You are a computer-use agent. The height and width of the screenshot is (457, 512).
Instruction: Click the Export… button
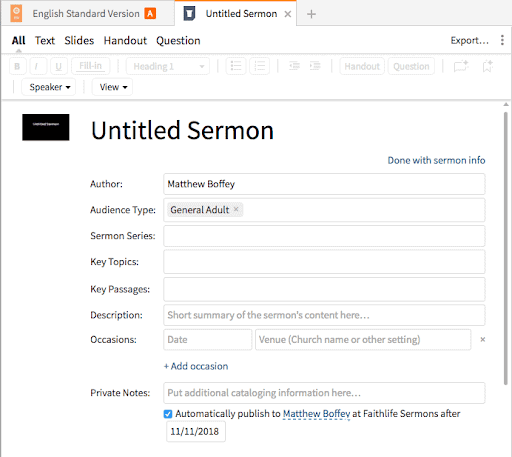(x=470, y=40)
